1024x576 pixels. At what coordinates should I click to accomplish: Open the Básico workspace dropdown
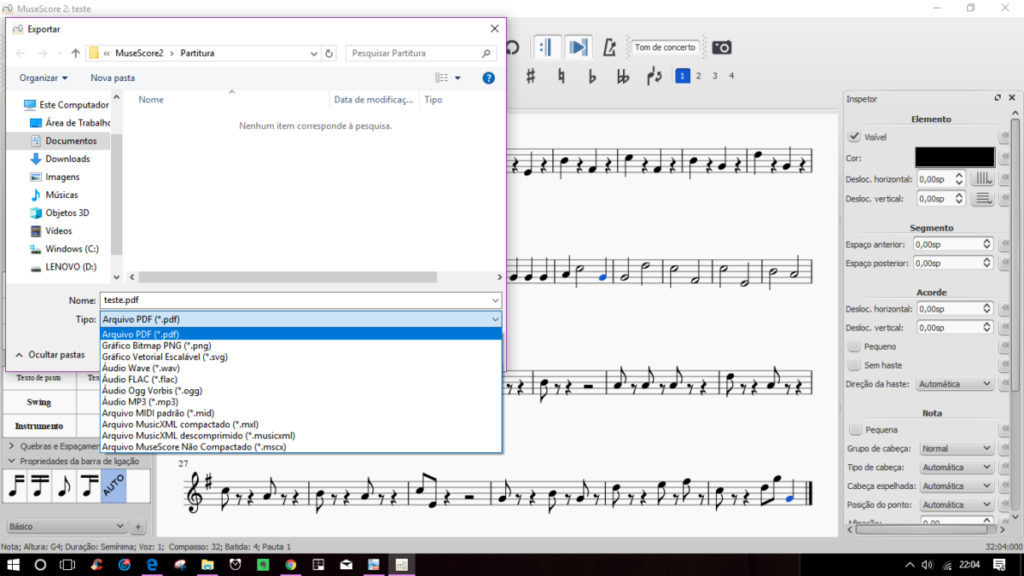coord(65,526)
